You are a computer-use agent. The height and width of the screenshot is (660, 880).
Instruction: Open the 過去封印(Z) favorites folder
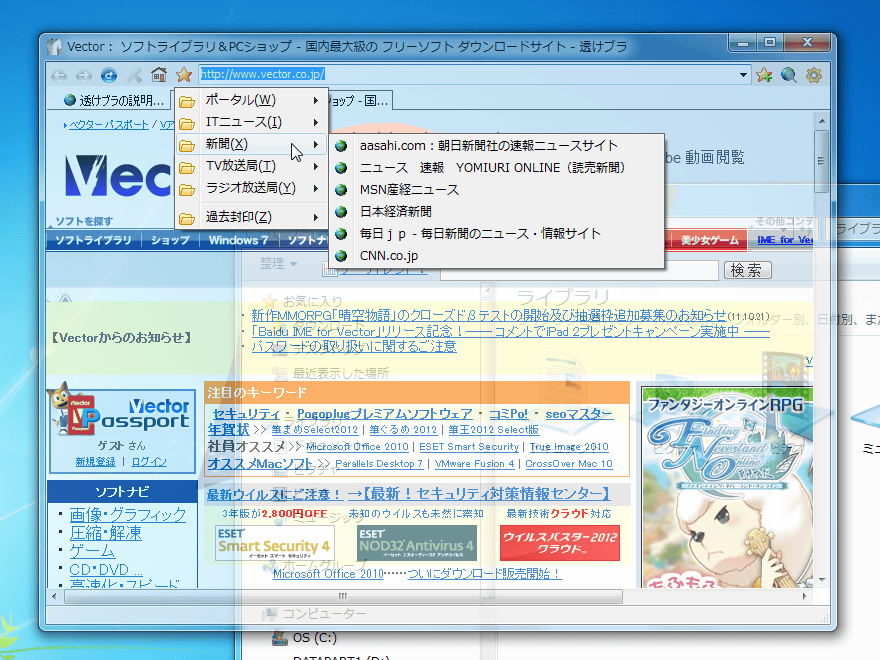(x=251, y=217)
